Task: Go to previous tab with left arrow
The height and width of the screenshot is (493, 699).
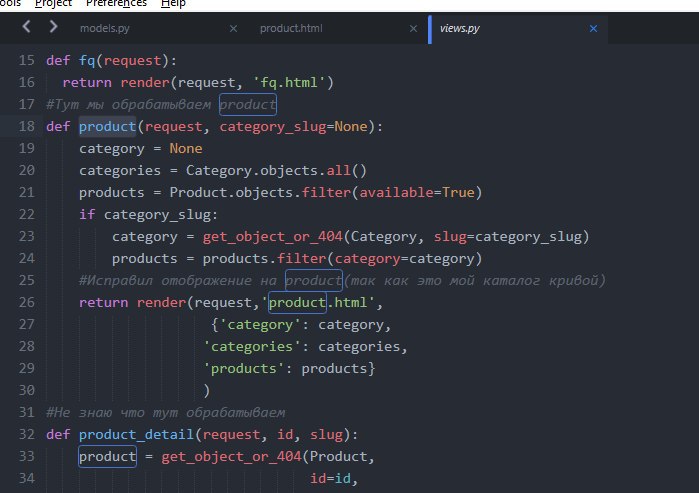Action: 26,27
